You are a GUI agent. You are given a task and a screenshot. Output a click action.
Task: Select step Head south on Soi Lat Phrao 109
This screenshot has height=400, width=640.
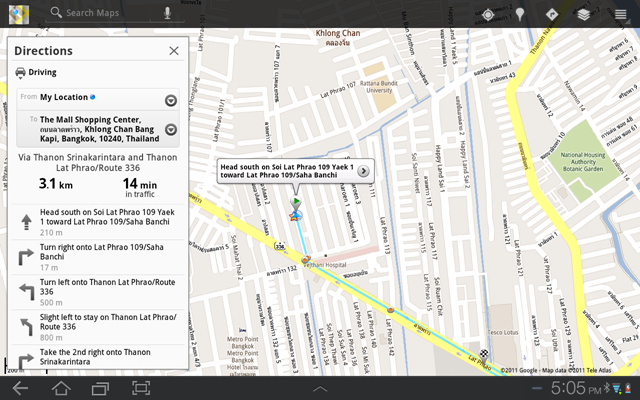coord(98,222)
